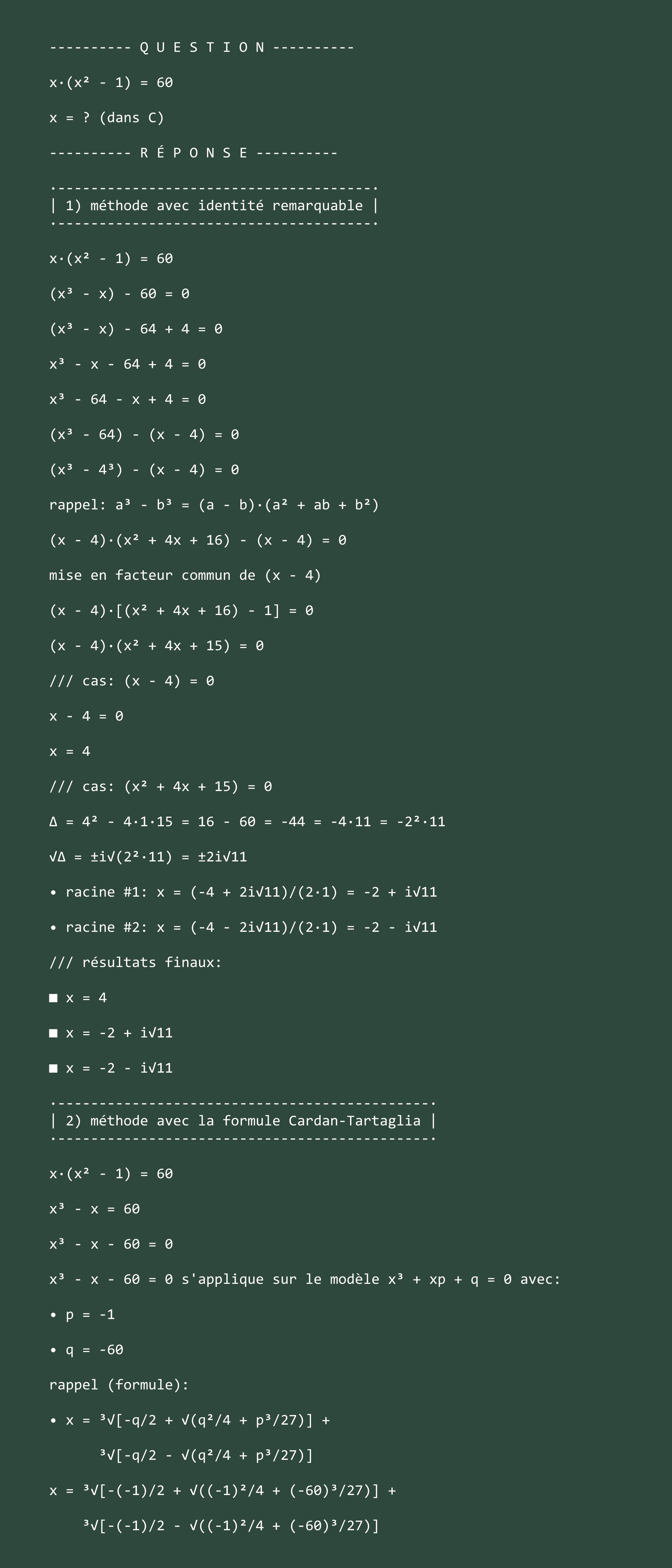Click the 'rappel (formule):' line
This screenshot has height=1568, width=672.
click(119, 1385)
